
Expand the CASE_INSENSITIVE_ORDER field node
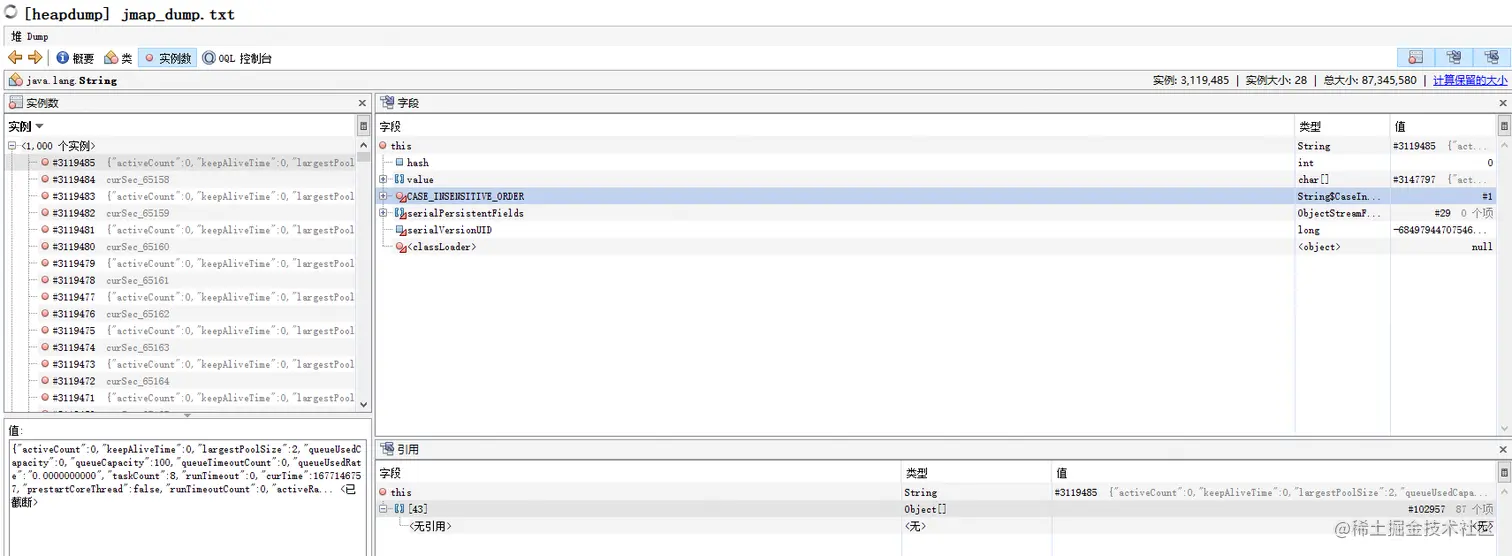[383, 196]
